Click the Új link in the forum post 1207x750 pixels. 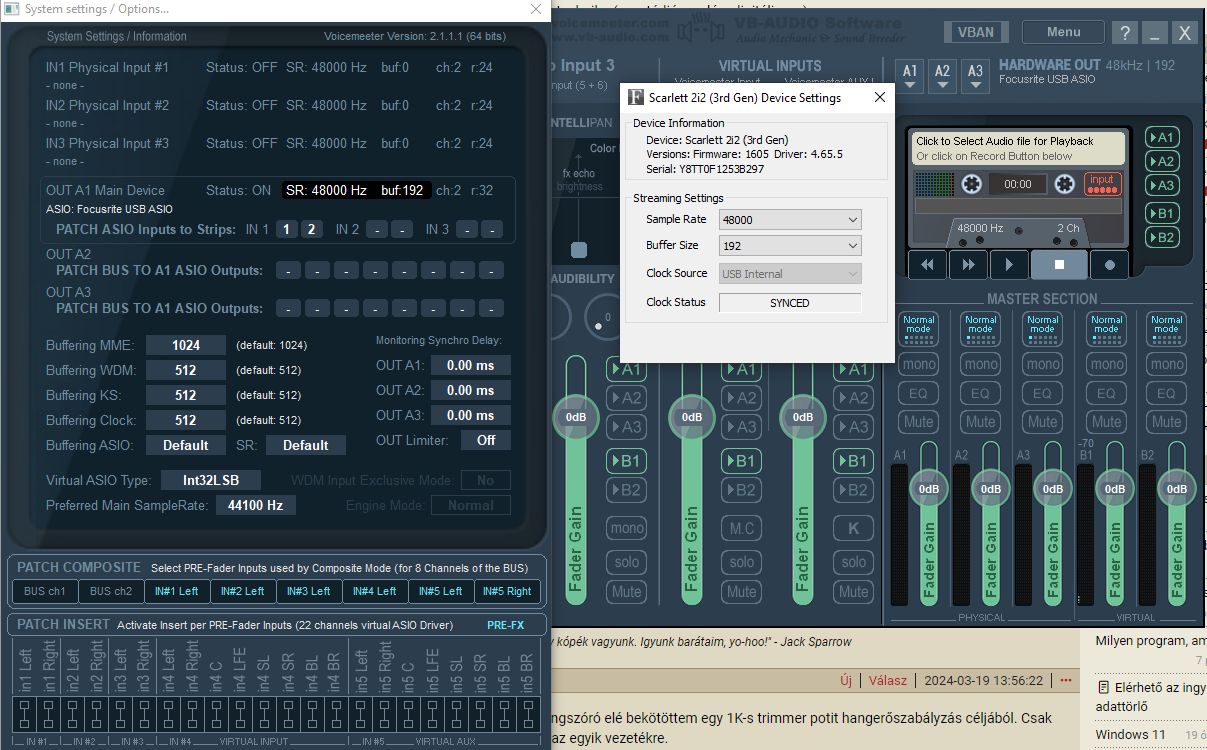(x=846, y=680)
